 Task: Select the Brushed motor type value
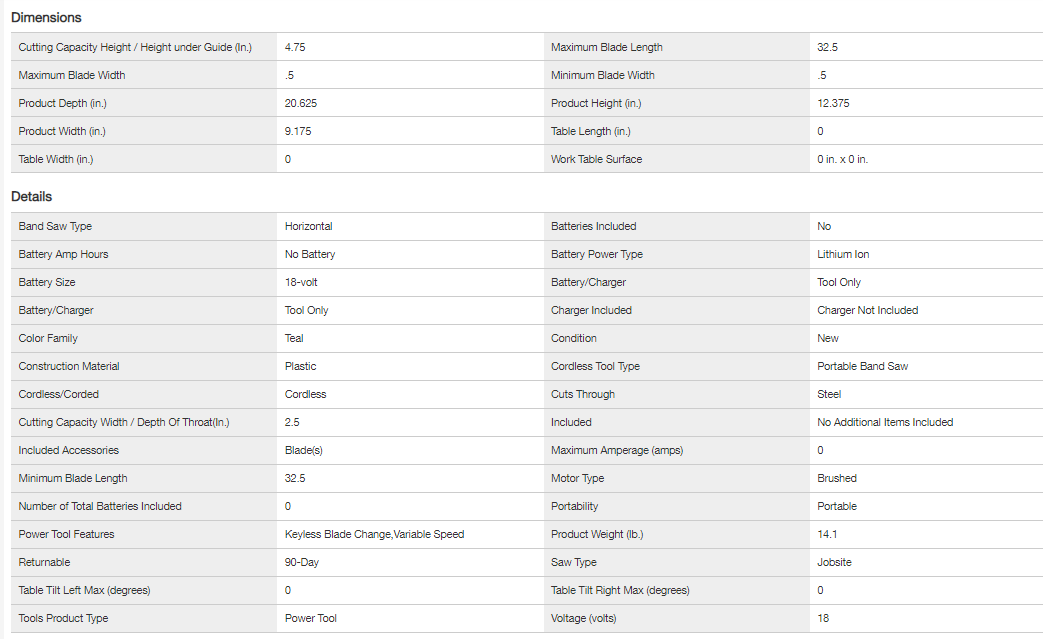[837, 478]
